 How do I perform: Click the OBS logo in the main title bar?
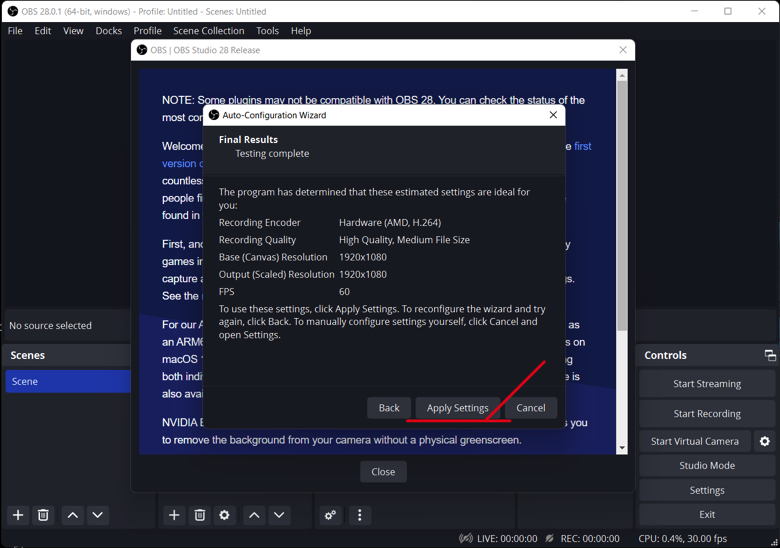[x=13, y=11]
